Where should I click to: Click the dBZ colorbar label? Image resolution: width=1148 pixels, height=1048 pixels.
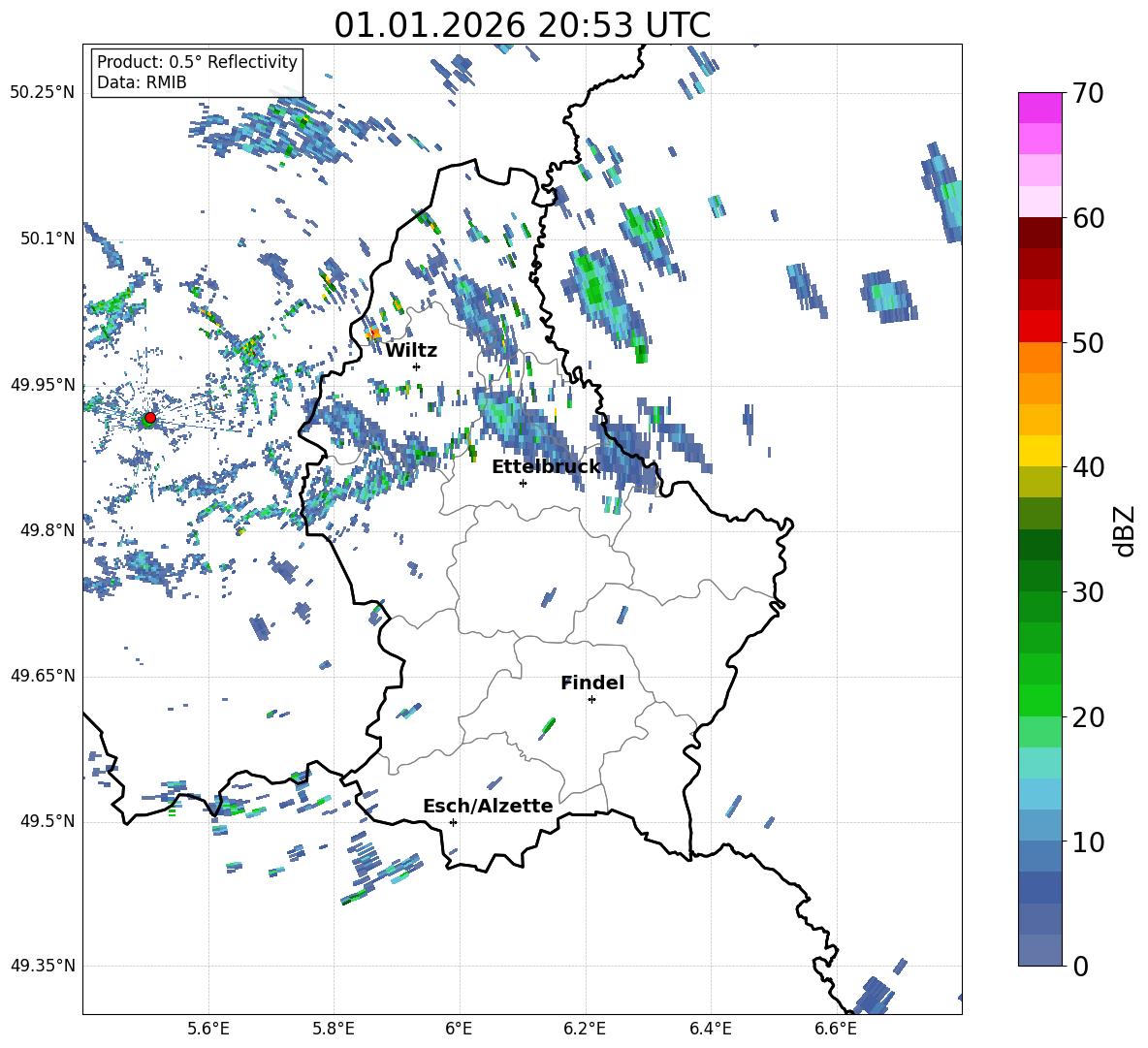(x=1123, y=530)
